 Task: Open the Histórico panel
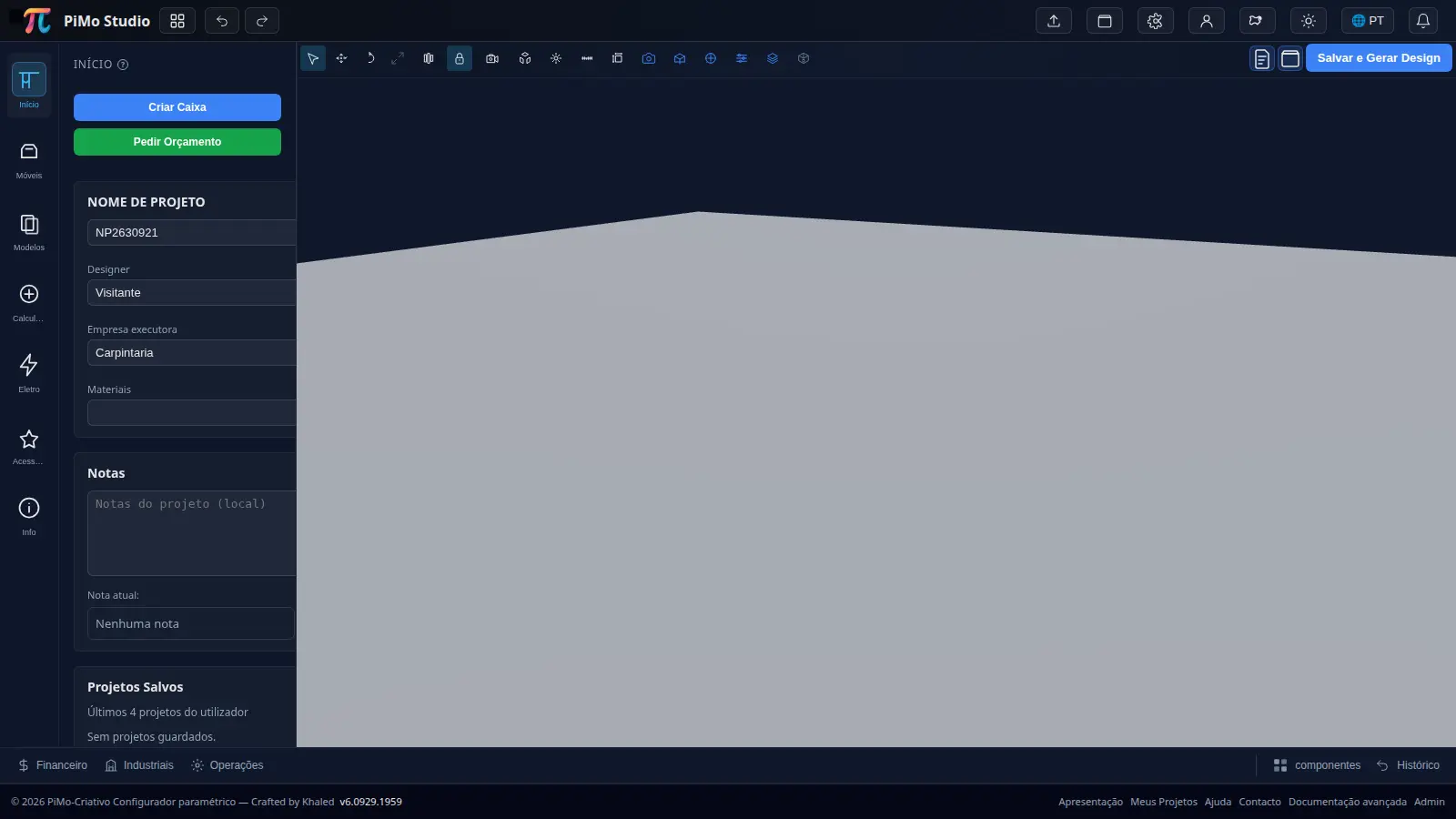pyautogui.click(x=1409, y=765)
